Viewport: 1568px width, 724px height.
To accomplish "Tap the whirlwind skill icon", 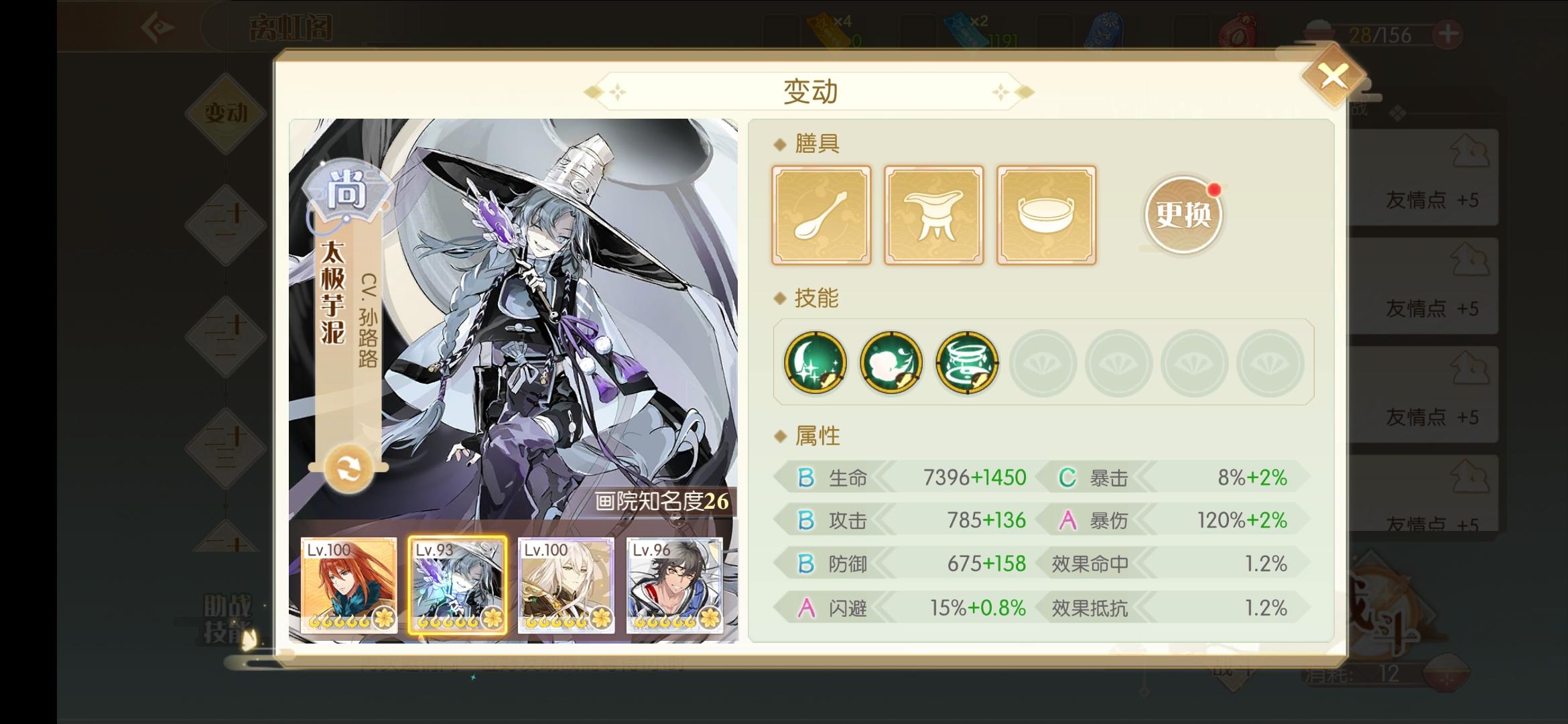I will [967, 363].
